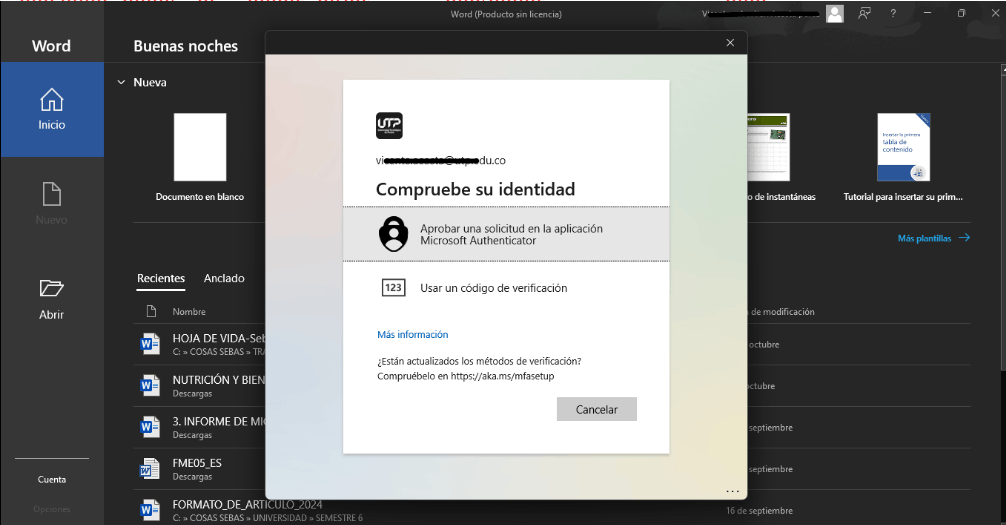Create a Documento en blanco
The width and height of the screenshot is (1006, 525).
(x=200, y=157)
